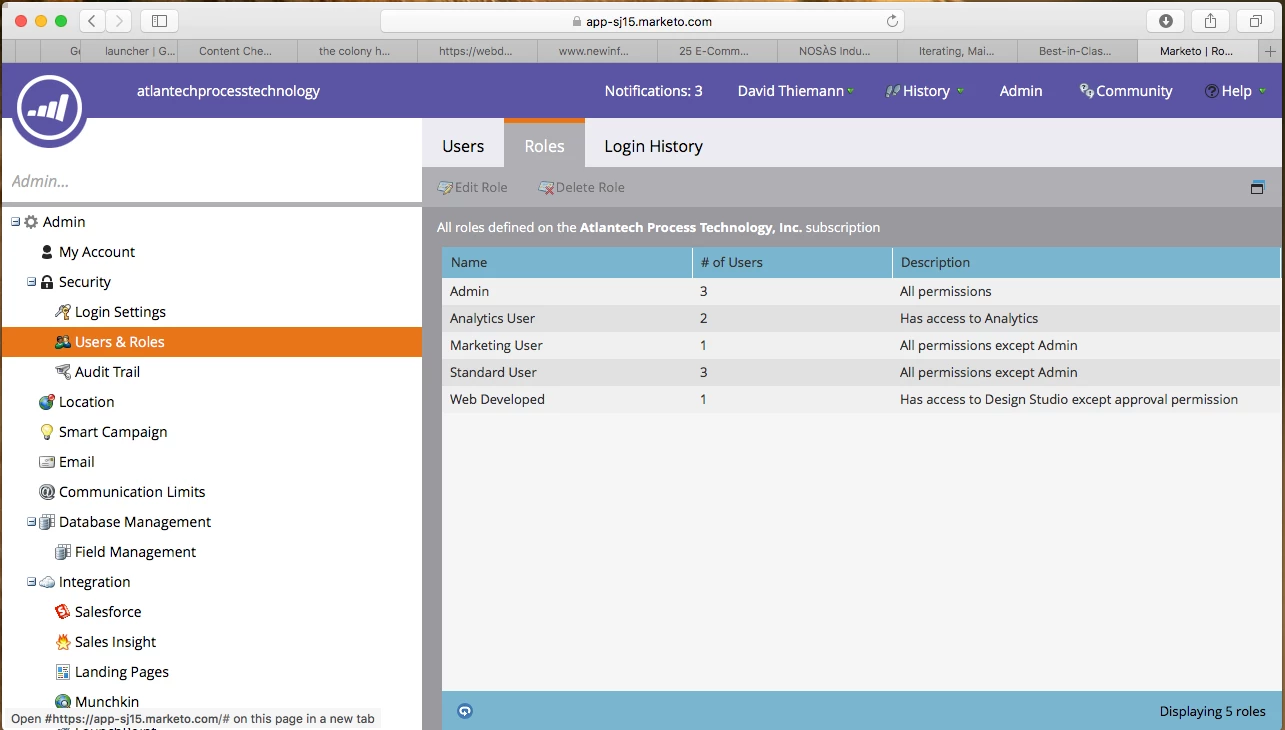Select the Marketing User role row
The image size is (1285, 730).
click(861, 345)
